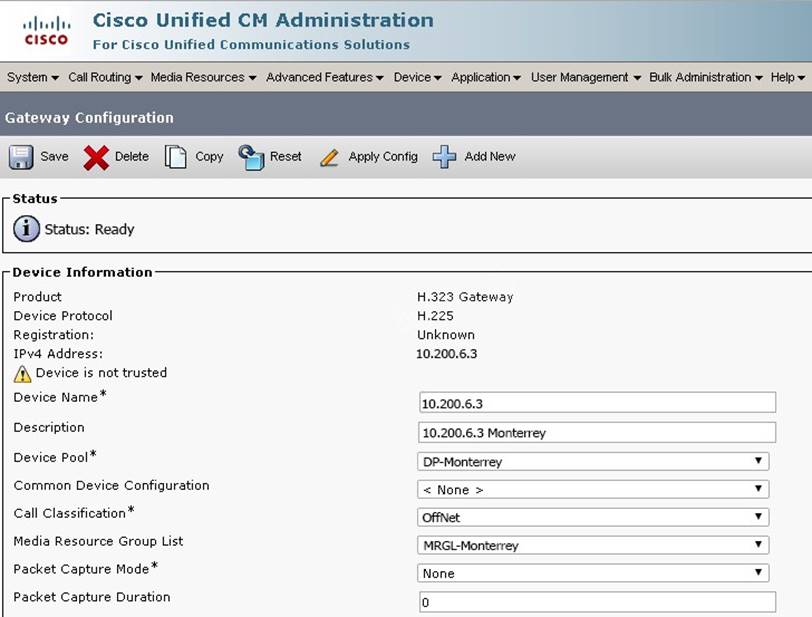812x617 pixels.
Task: Expand the Media Resource Group List dropdown
Action: point(593,546)
